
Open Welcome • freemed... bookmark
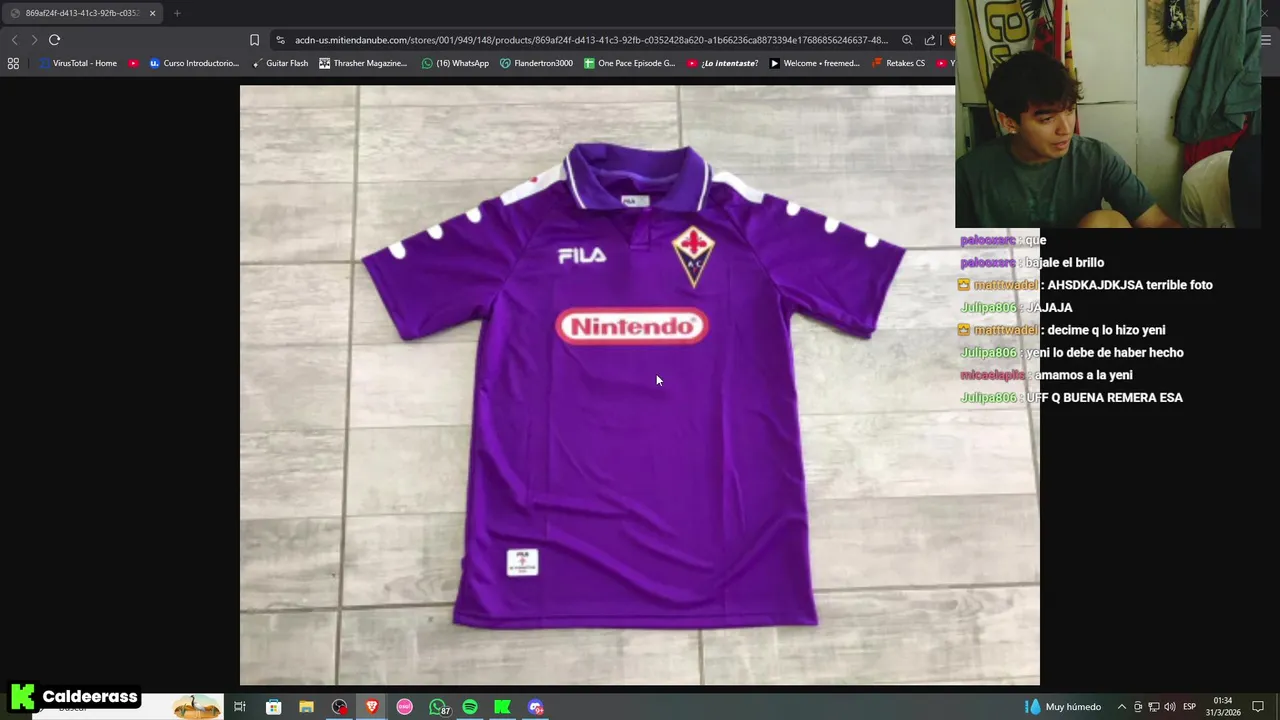tap(814, 63)
